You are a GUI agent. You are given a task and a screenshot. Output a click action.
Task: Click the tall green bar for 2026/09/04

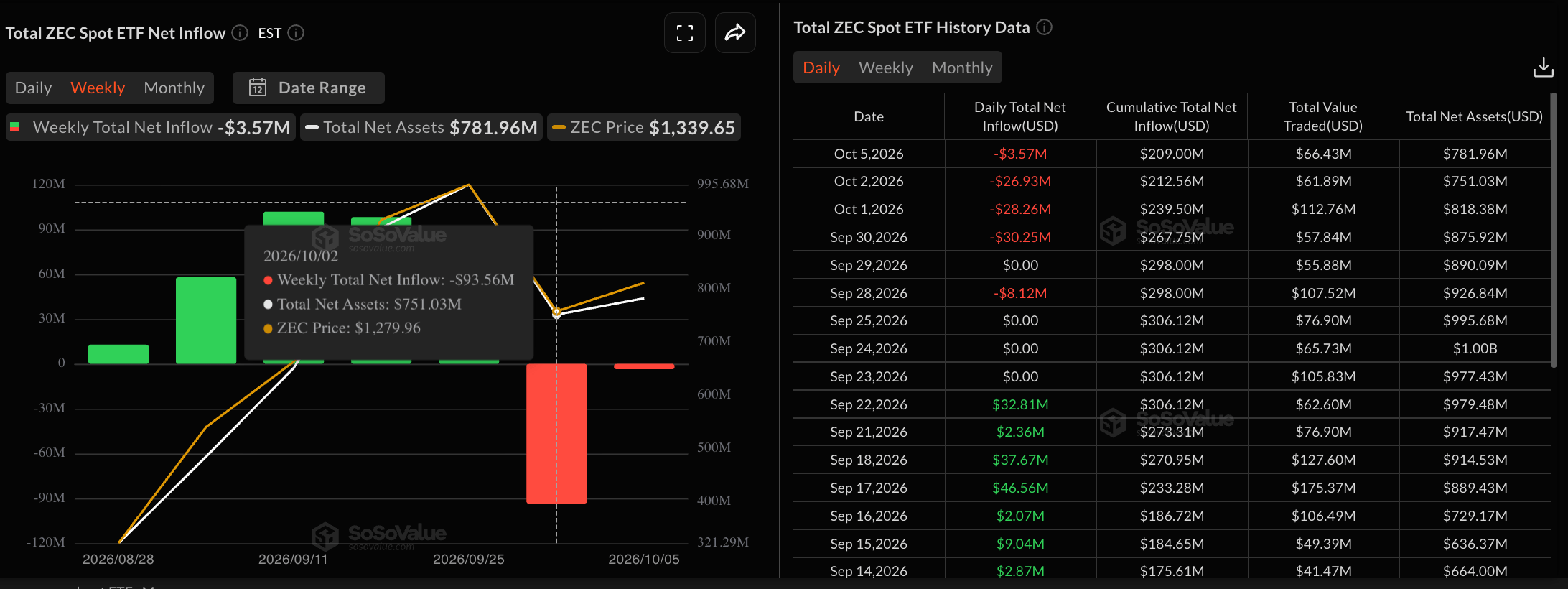click(206, 320)
